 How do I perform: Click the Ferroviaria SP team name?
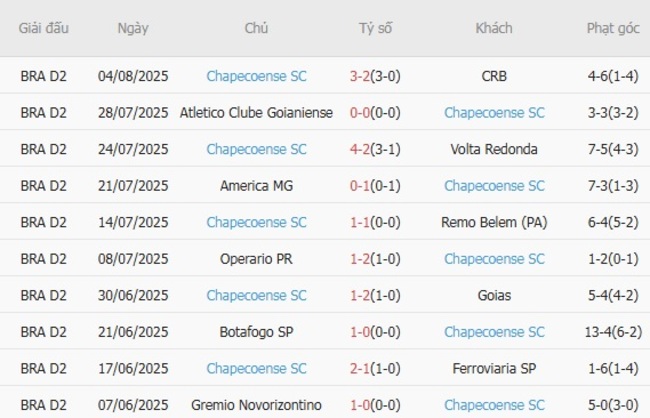(x=493, y=368)
